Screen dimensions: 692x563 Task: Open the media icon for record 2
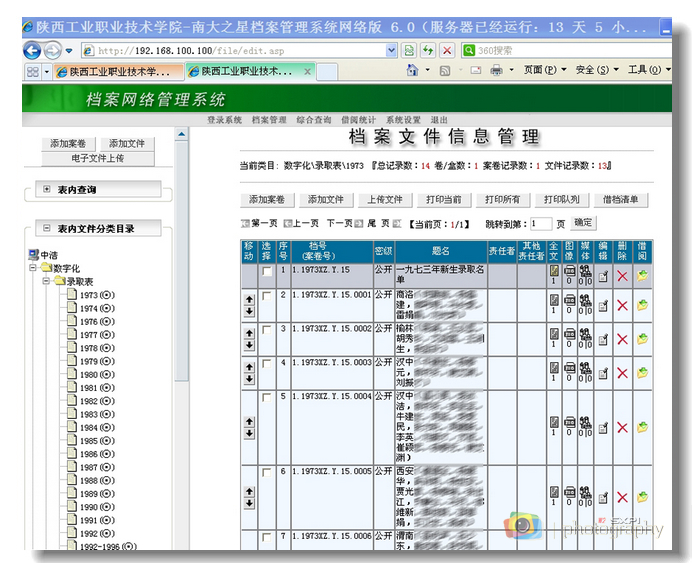pos(585,300)
